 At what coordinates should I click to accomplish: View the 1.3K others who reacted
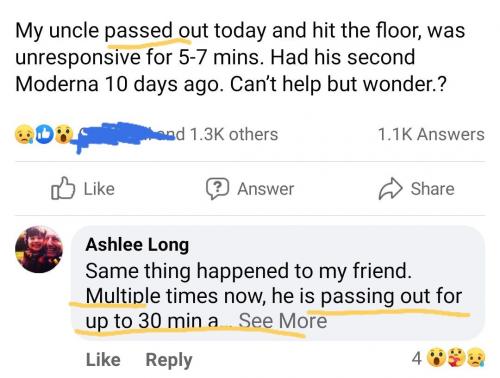[234, 135]
